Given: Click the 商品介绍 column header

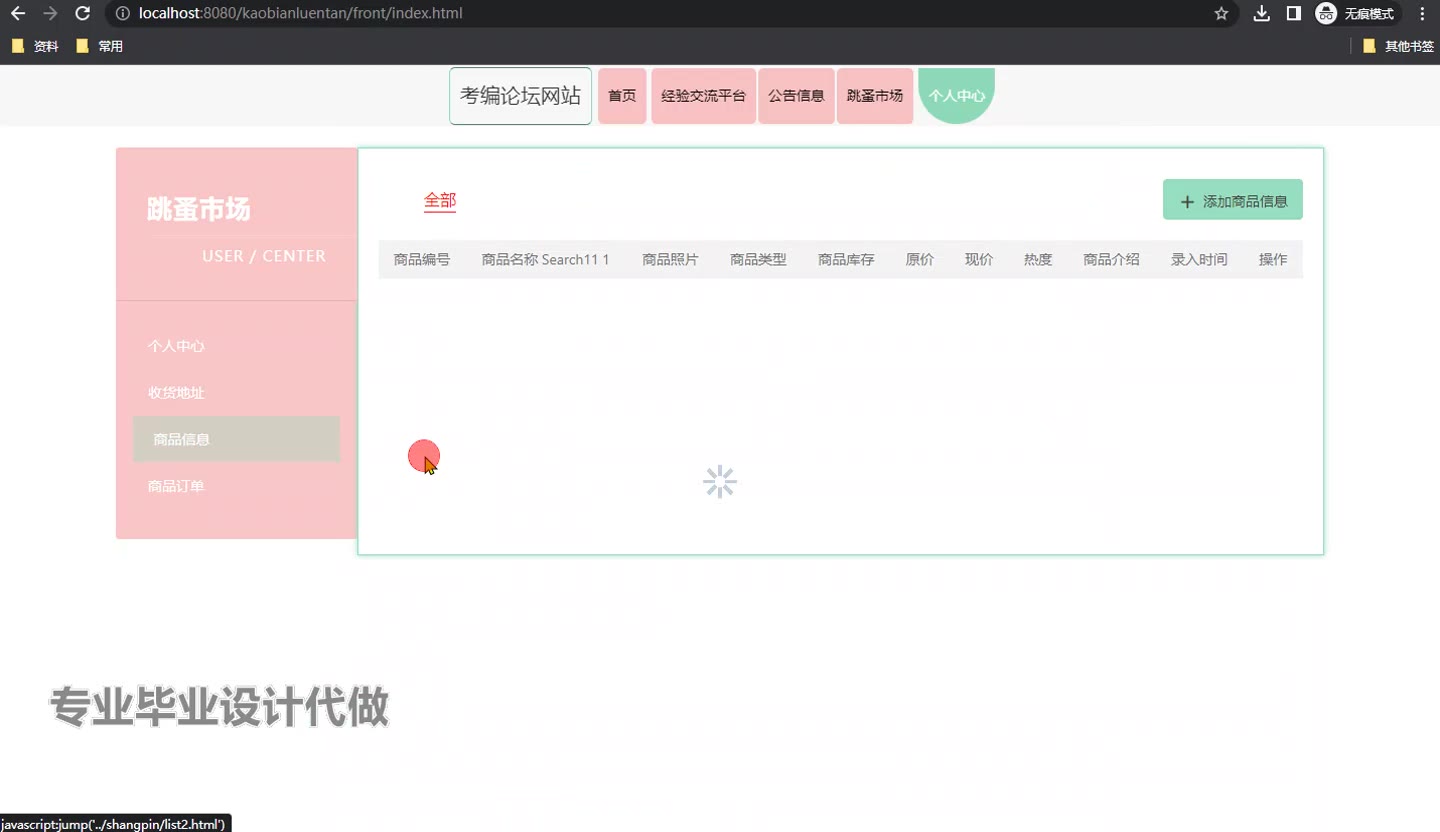Looking at the screenshot, I should pos(1111,260).
